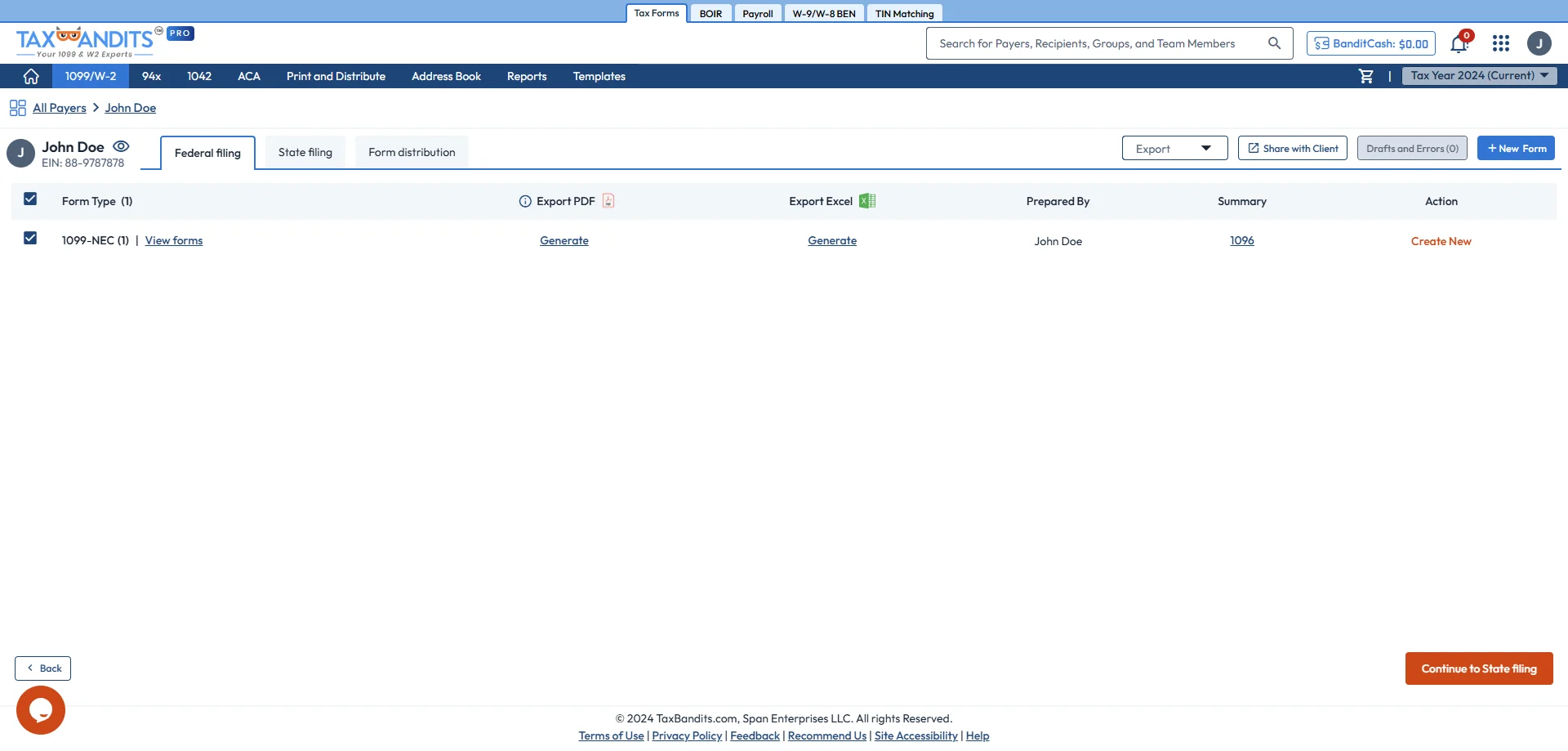This screenshot has height=751, width=1568.
Task: Uncheck the Form Type header checkbox
Action: pyautogui.click(x=30, y=199)
